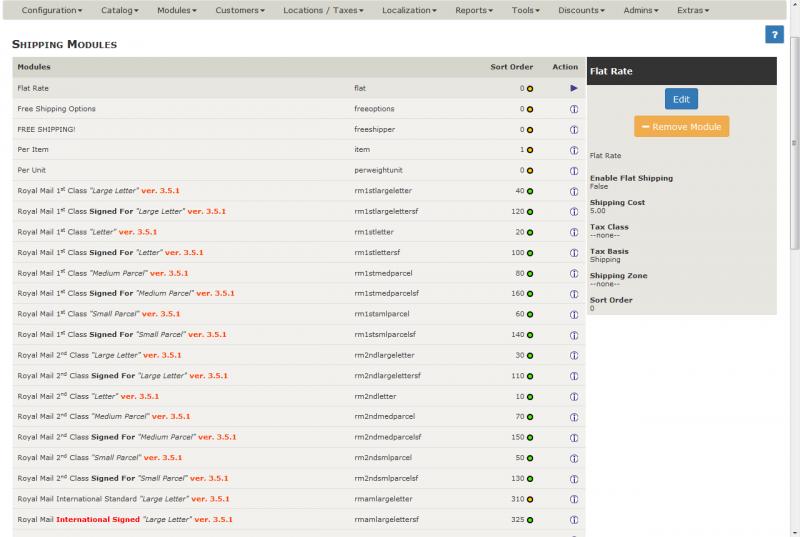Open info icon for rm1stmedparcel row
800x537 pixels.
(574, 273)
